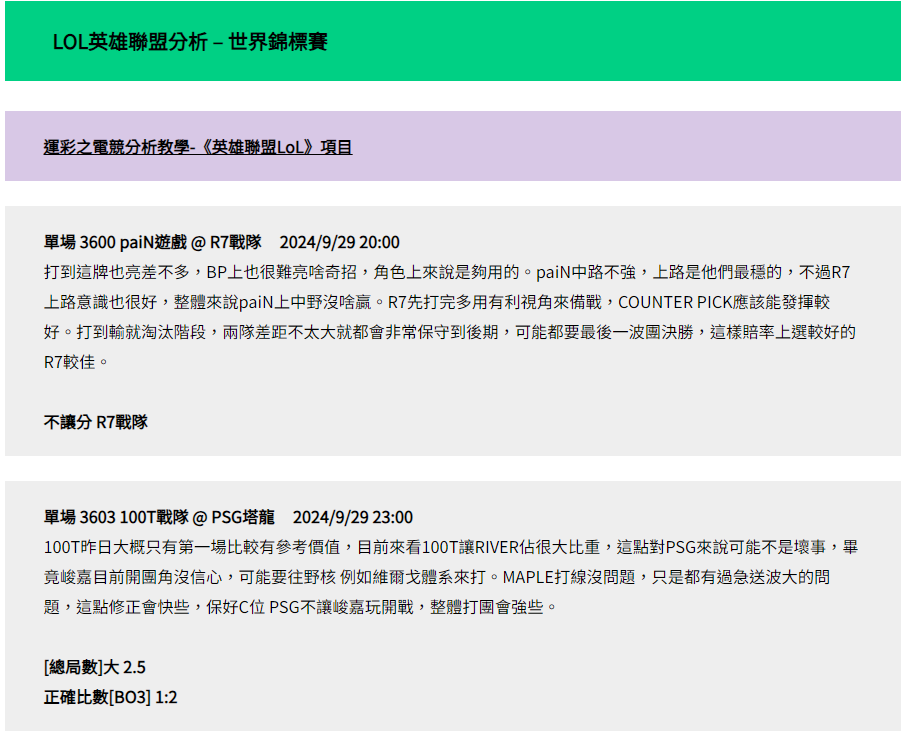Image resolution: width=902 pixels, height=732 pixels.
Task: Click the 2024/9/29 23:00 match time
Action: 352,517
